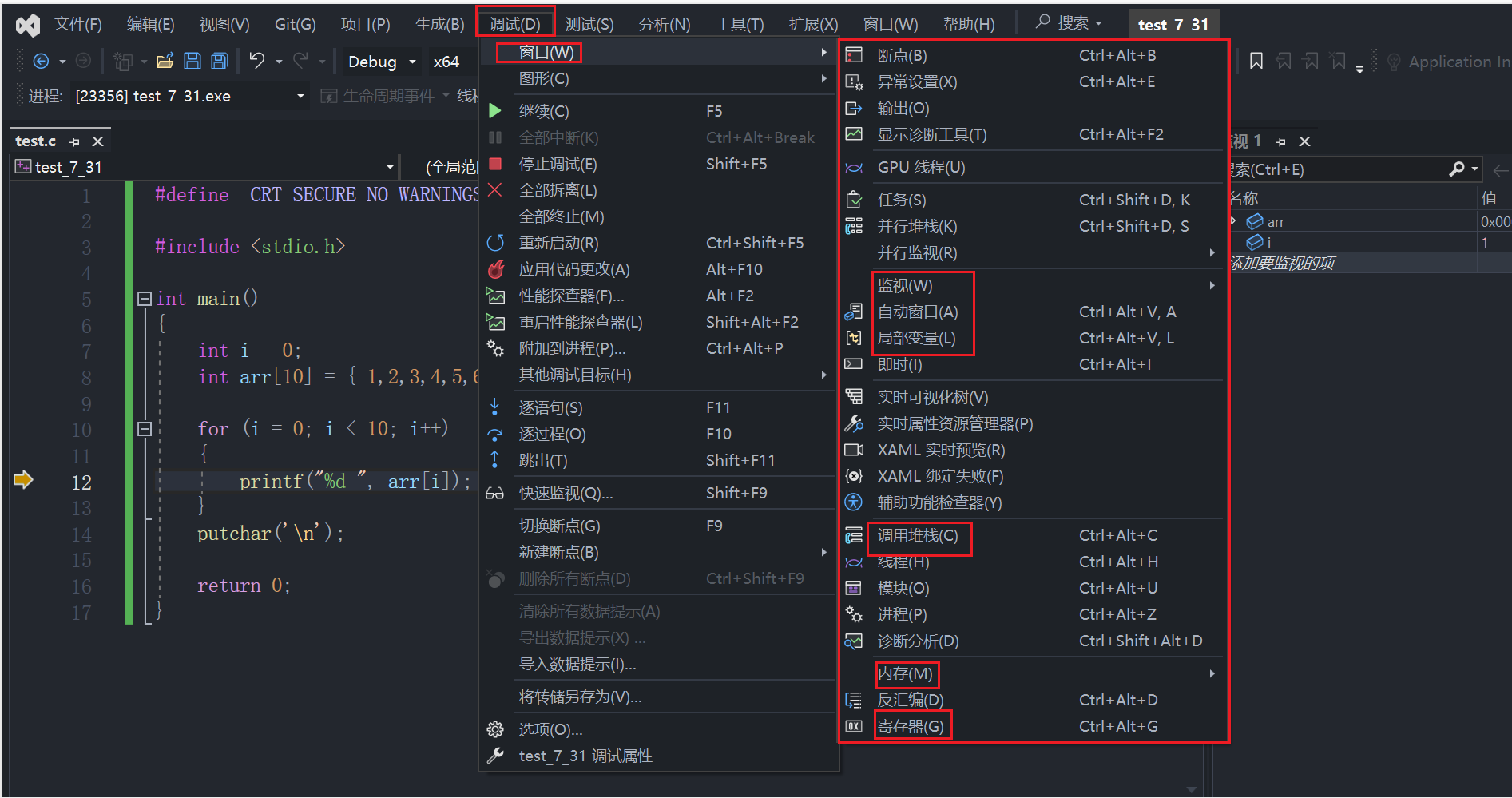Click the Exception Settings icon
Image resolution: width=1512 pixels, height=798 pixels.
point(854,81)
